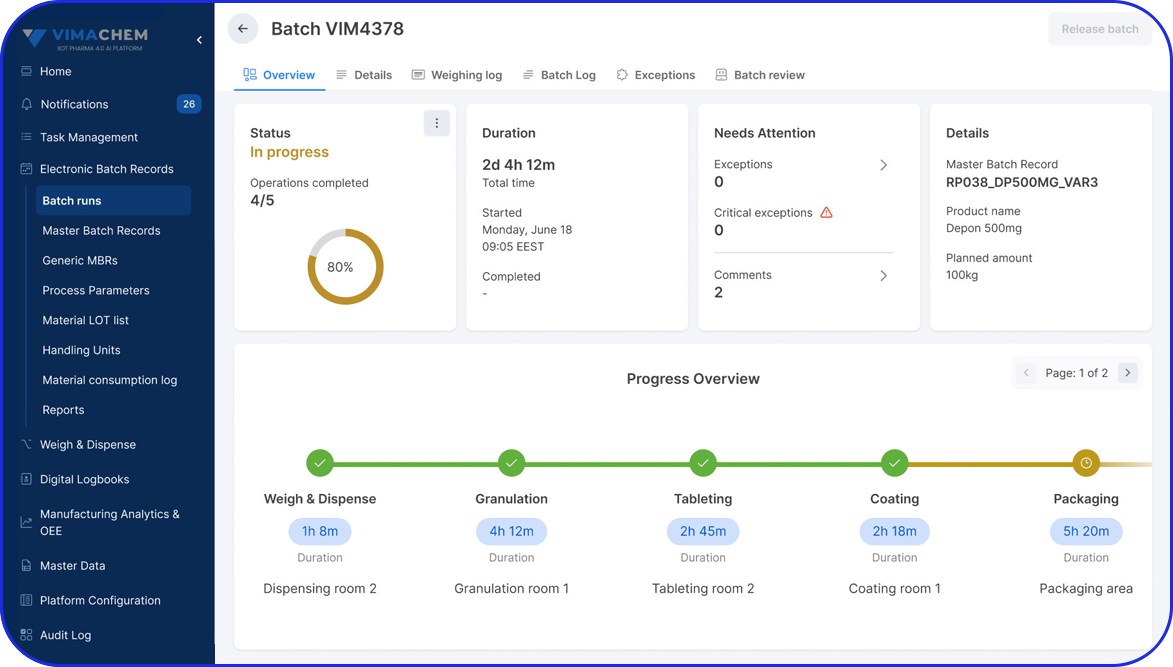Click the Tableting completed checkmark icon
The image size is (1173, 667).
tap(703, 463)
